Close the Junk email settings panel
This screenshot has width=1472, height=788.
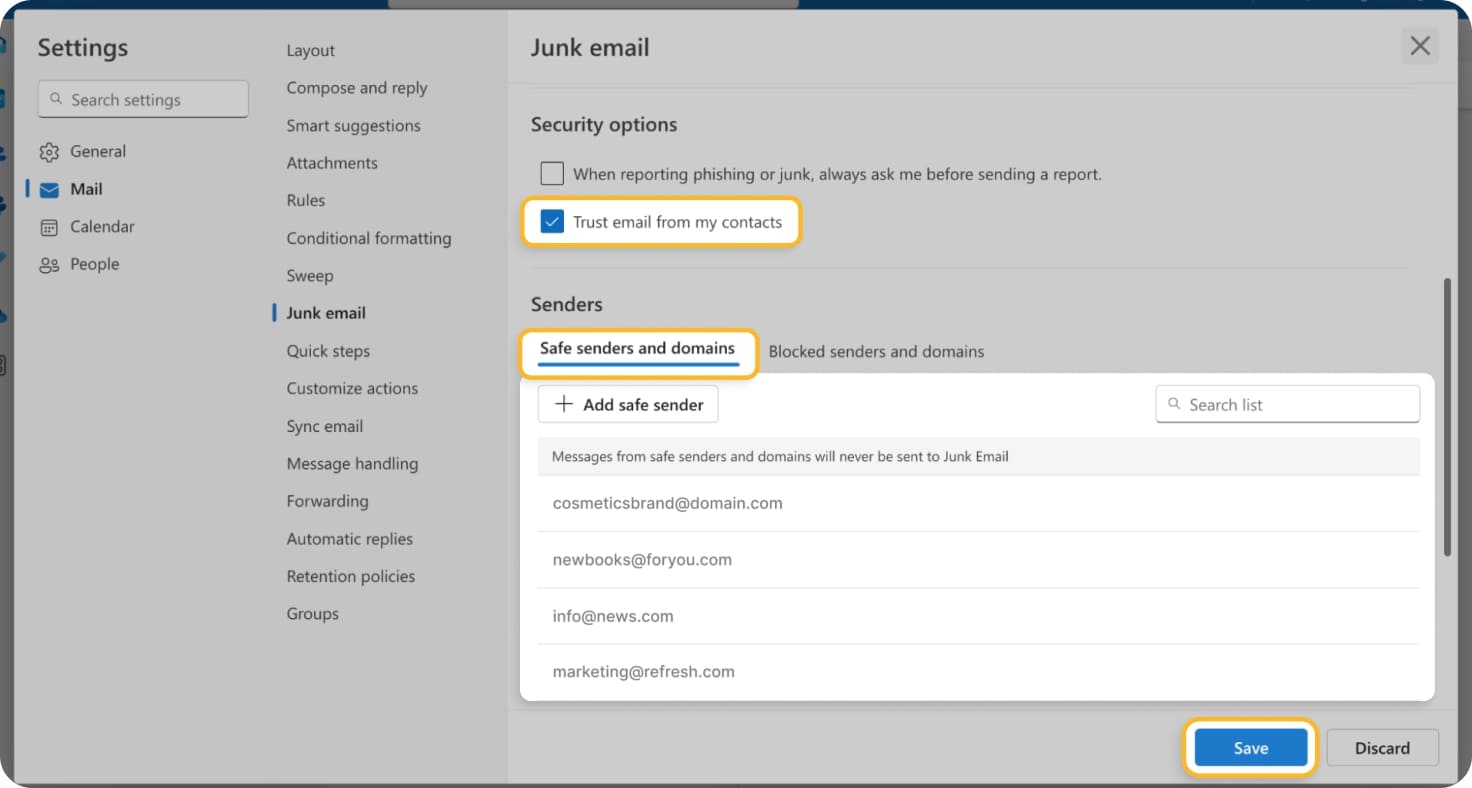(x=1420, y=46)
